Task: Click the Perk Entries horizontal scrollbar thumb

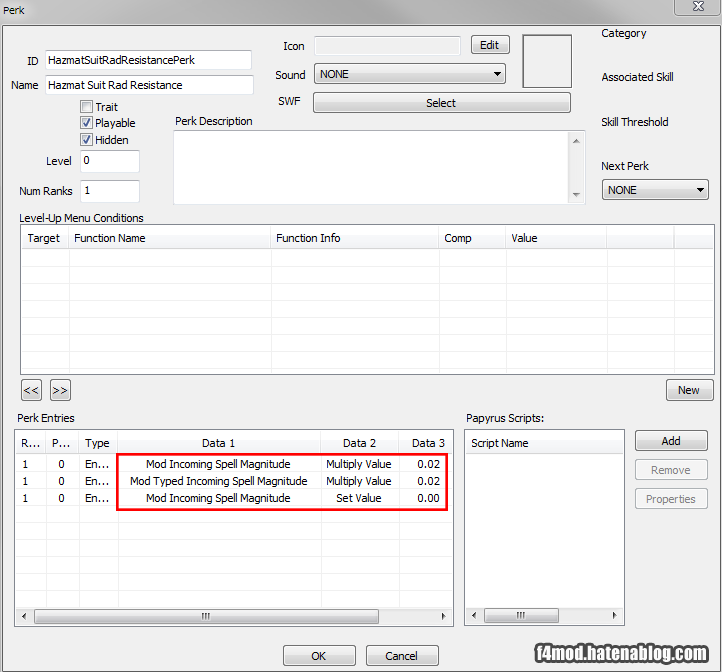Action: point(206,616)
